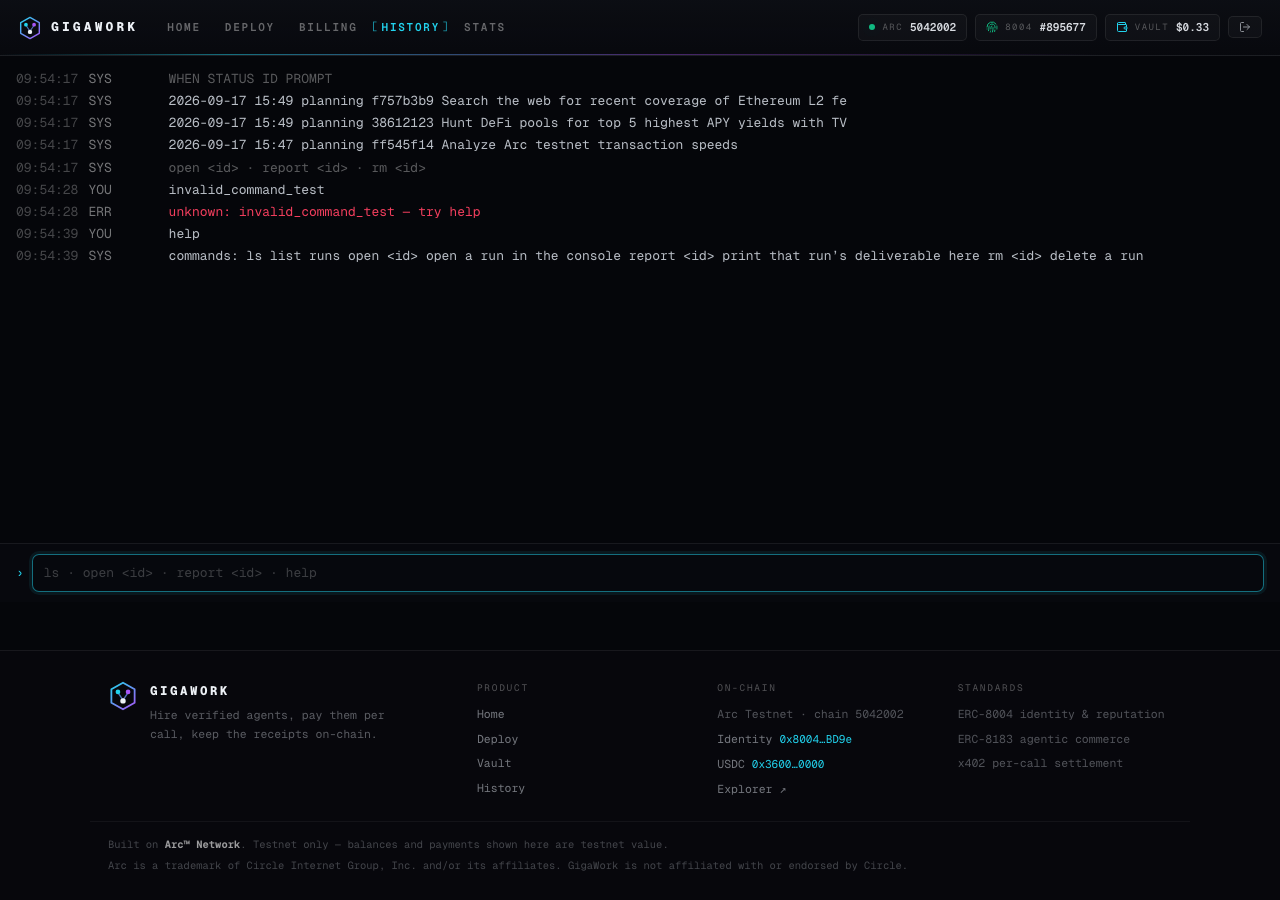
Task: Click the PRODUCT column heading in the footer
Action: point(503,688)
